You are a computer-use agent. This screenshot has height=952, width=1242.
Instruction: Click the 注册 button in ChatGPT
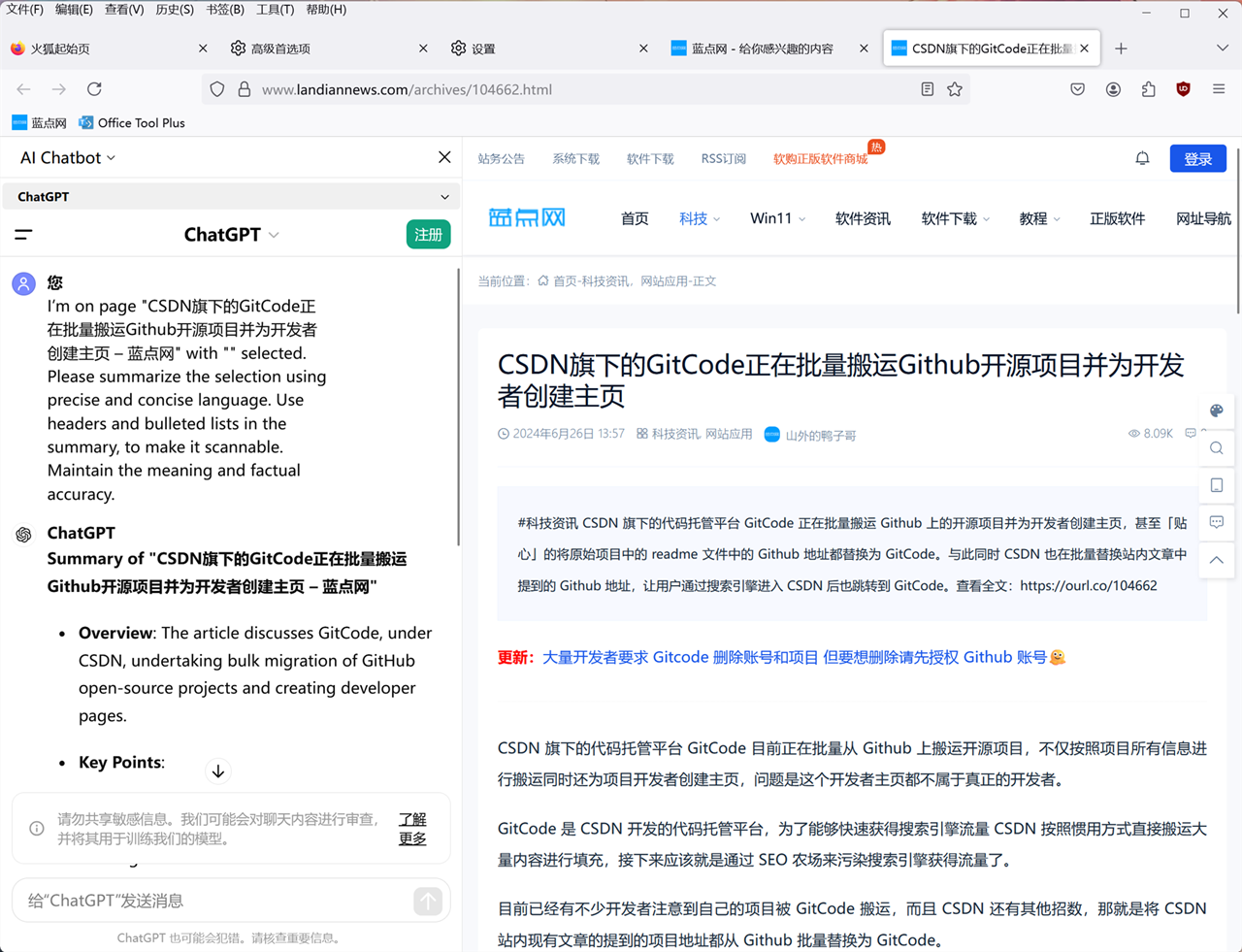428,234
